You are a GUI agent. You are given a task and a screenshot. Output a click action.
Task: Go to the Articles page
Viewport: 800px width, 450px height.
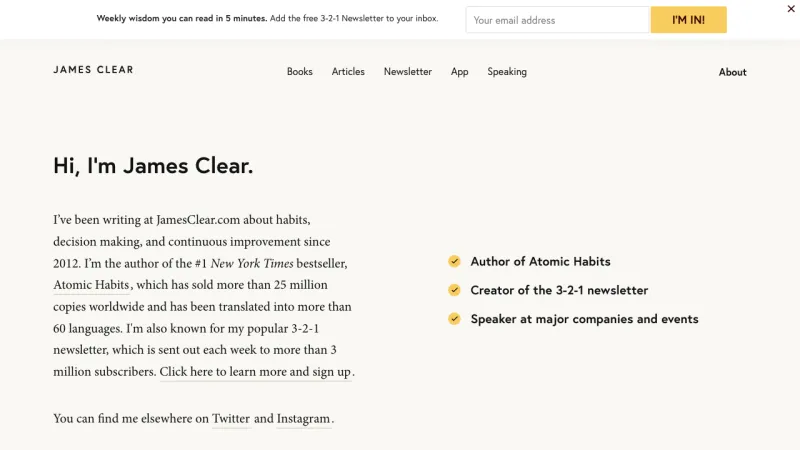point(348,72)
